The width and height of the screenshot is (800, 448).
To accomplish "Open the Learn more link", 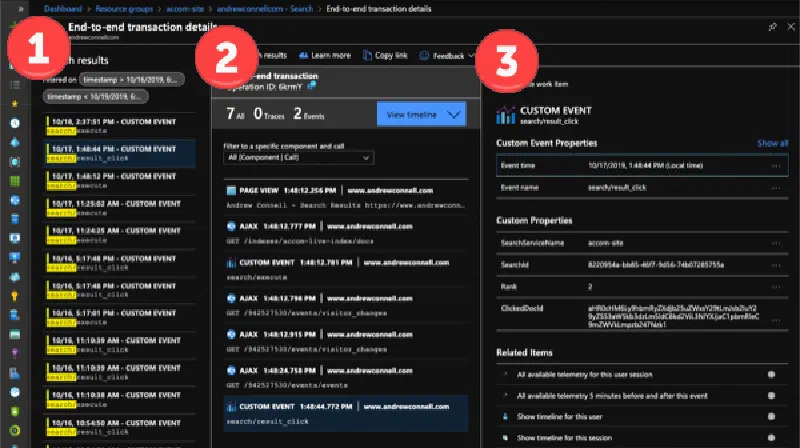I will click(x=325, y=56).
